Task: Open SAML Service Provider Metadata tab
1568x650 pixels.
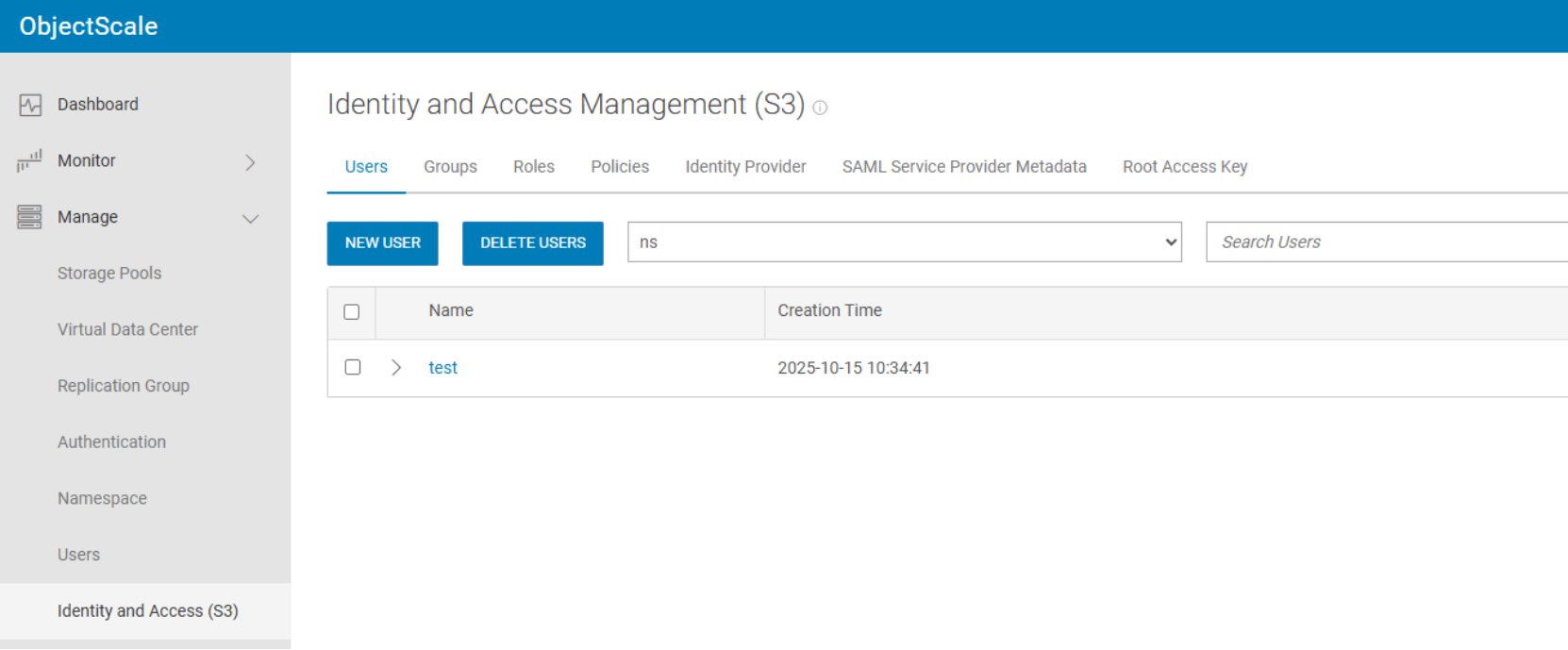Action: [964, 167]
